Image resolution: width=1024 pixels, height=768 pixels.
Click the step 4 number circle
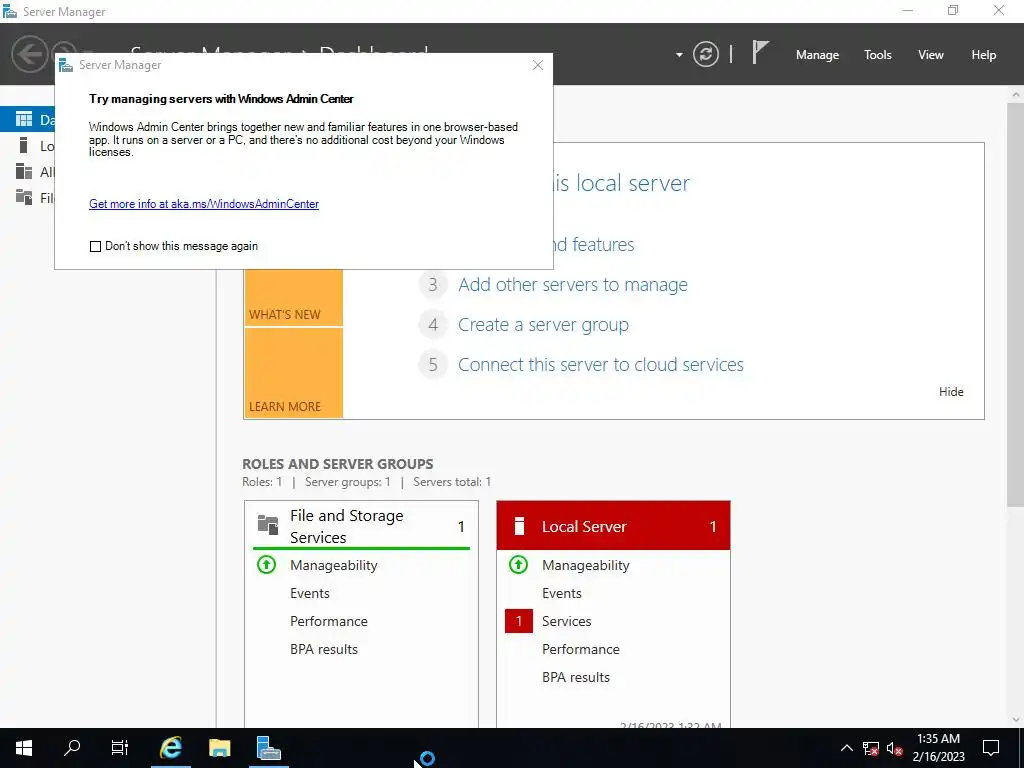pos(432,325)
